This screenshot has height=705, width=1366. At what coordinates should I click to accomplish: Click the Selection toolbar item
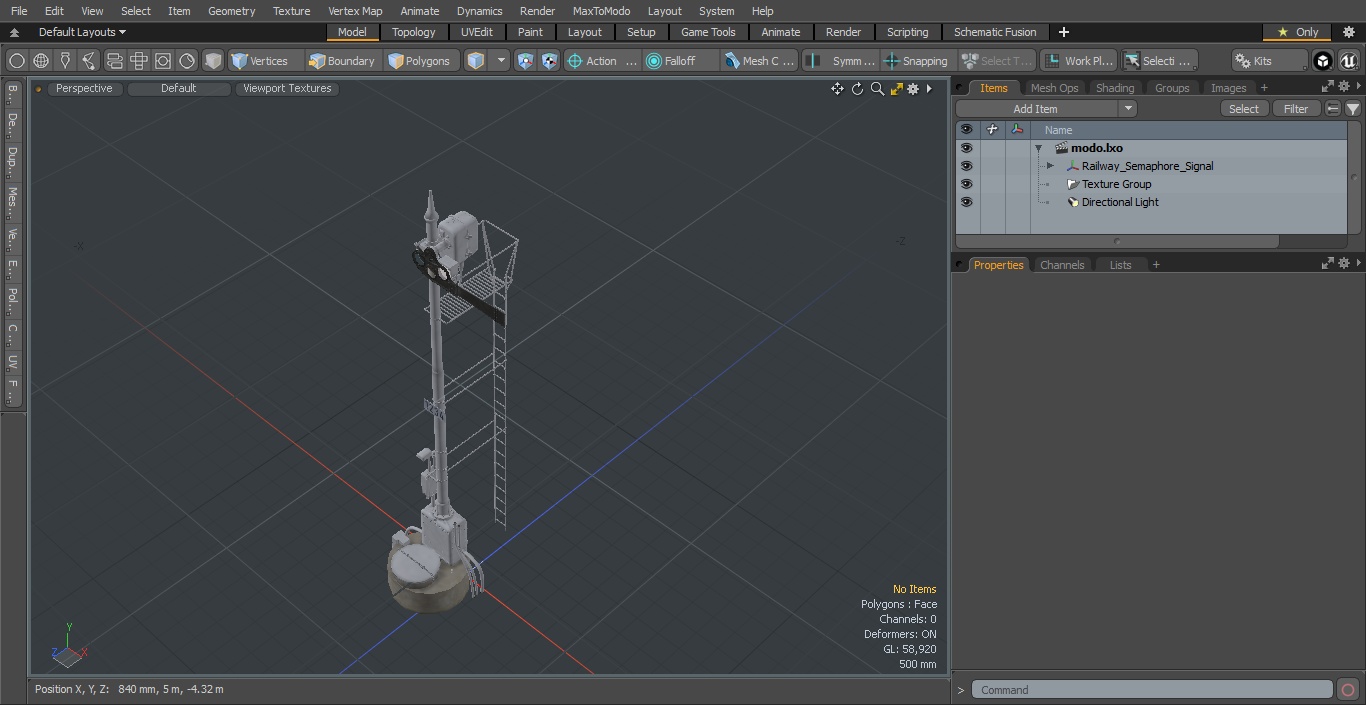(1158, 61)
